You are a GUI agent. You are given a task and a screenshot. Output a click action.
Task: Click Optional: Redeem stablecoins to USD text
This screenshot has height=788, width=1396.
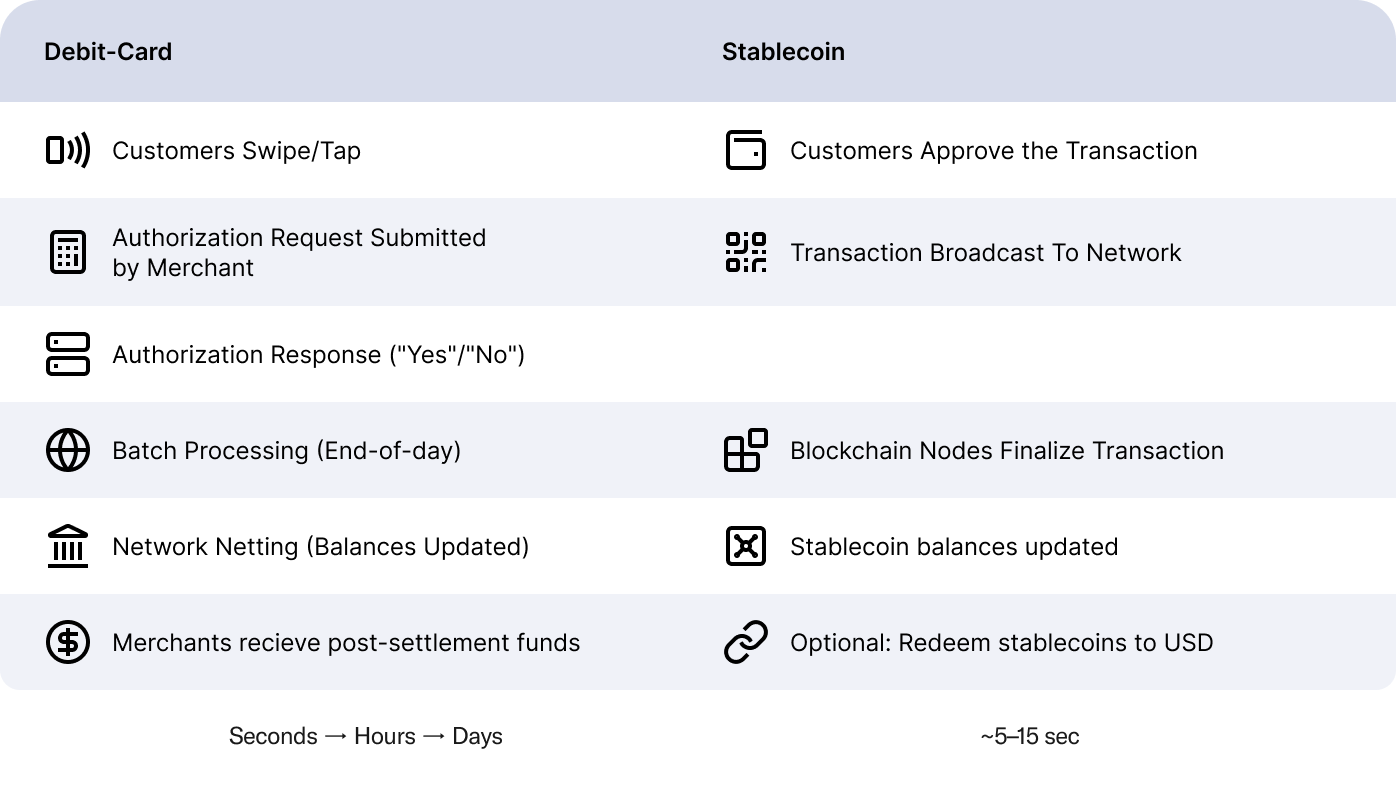tap(1002, 643)
